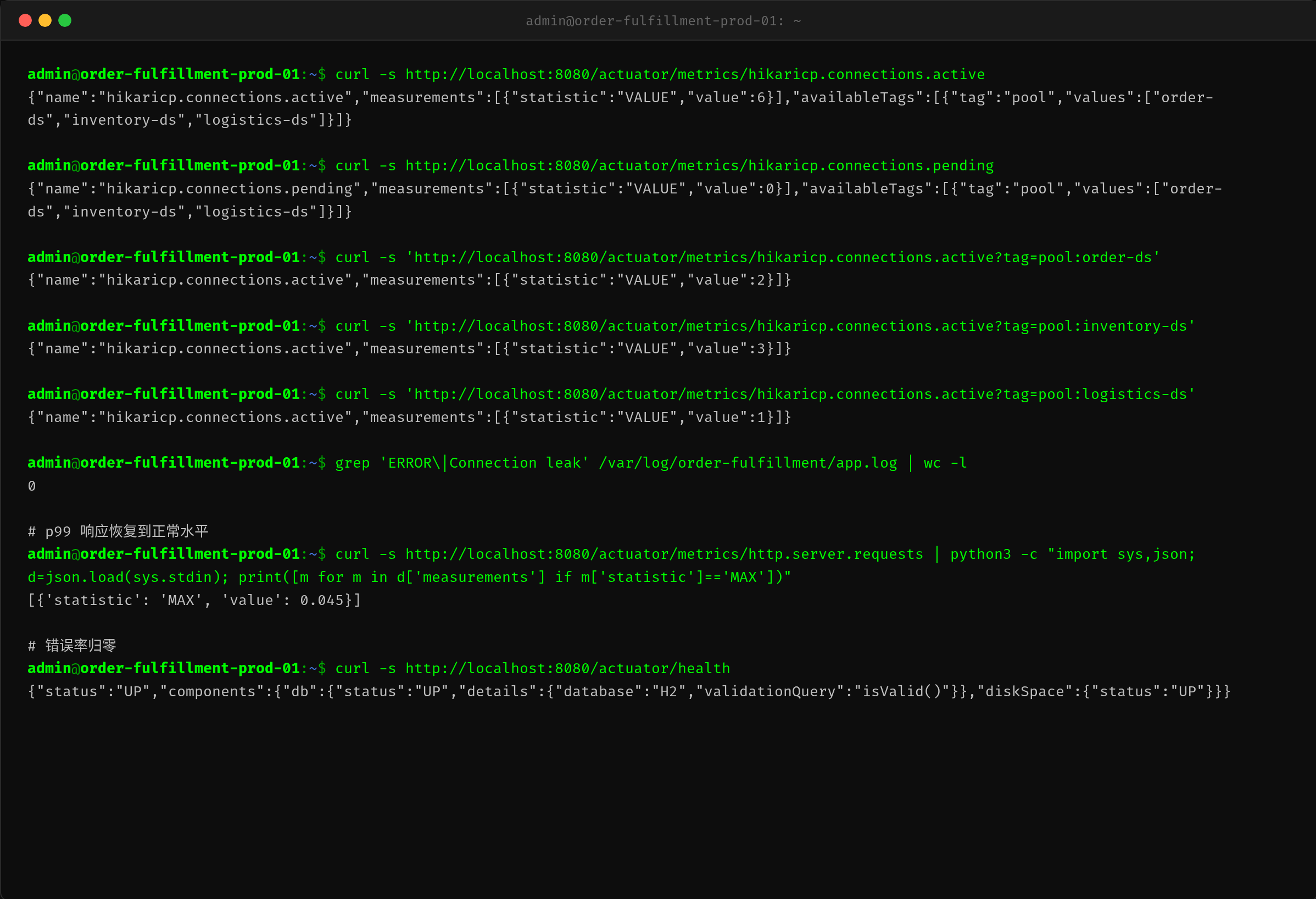Click the hikaricp.connections.active metrics URL without tag
The image size is (1316, 899).
pyautogui.click(x=695, y=75)
